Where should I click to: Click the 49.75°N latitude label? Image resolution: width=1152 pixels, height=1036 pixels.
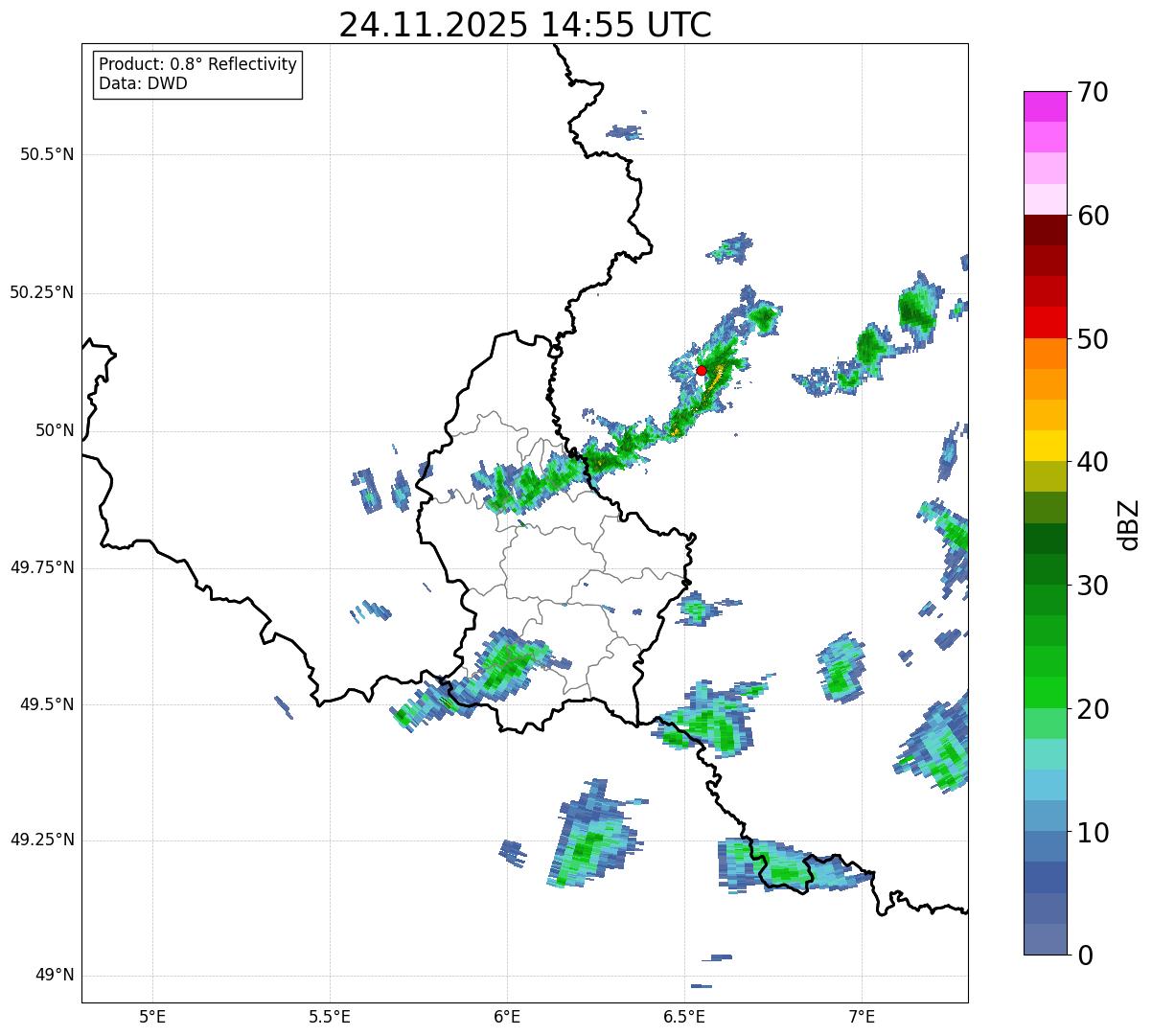pos(41,567)
